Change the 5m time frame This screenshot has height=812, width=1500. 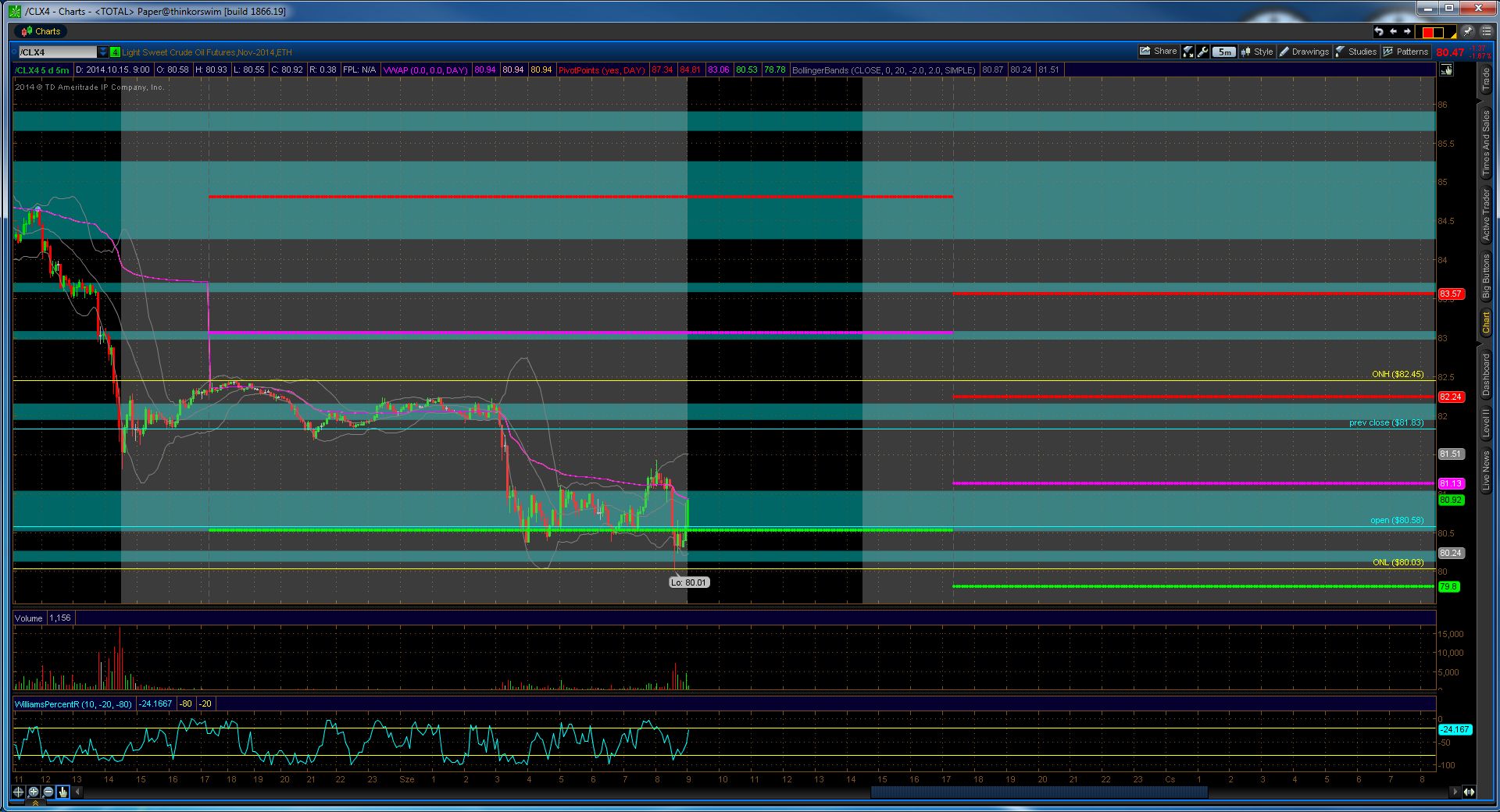click(x=1224, y=52)
